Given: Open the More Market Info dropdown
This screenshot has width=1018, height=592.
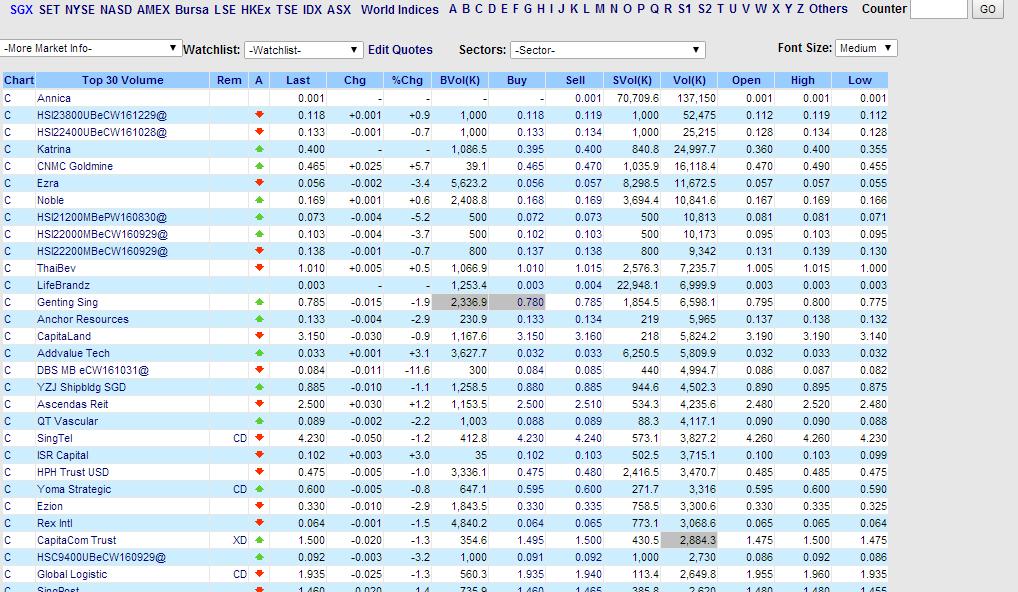Looking at the screenshot, I should click(x=91, y=49).
